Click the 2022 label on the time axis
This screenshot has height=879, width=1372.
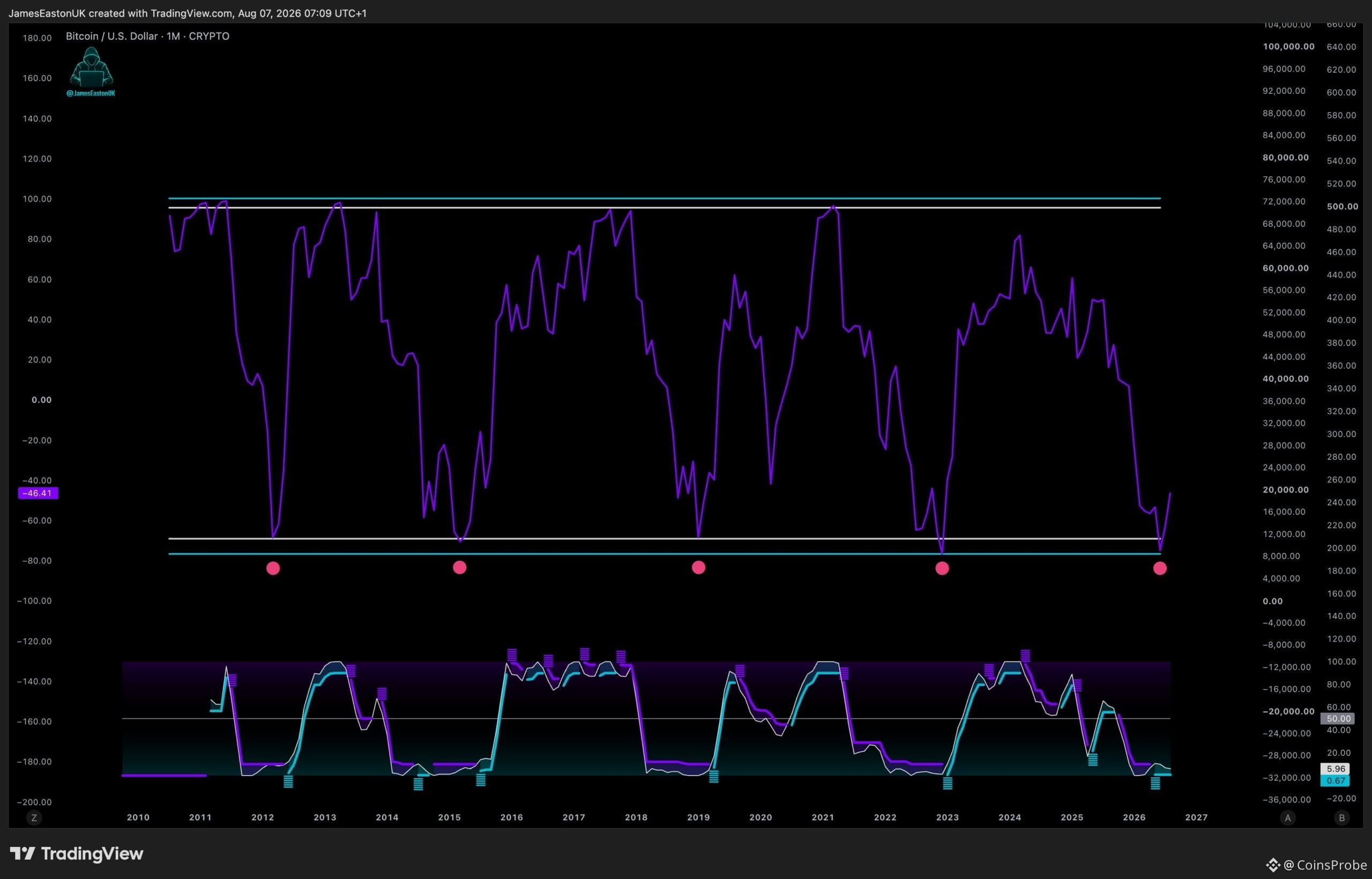click(x=885, y=817)
